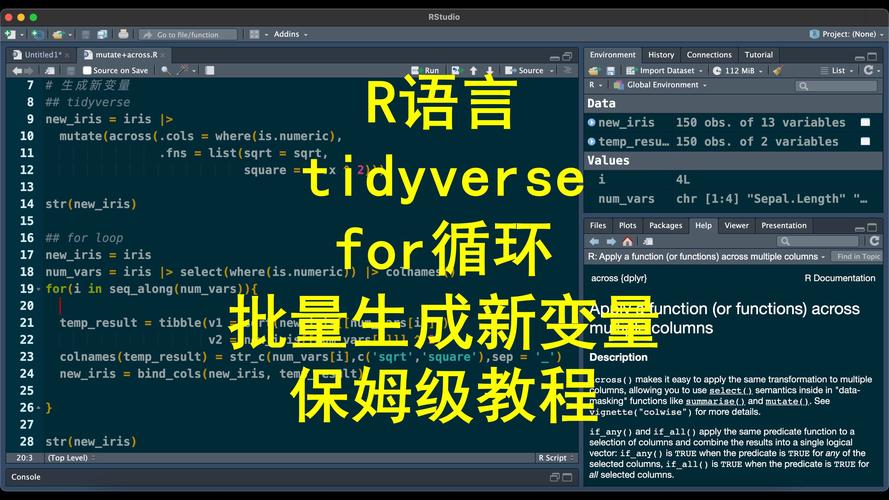The width and height of the screenshot is (889, 500).
Task: Open the Connections tab
Action: (709, 55)
